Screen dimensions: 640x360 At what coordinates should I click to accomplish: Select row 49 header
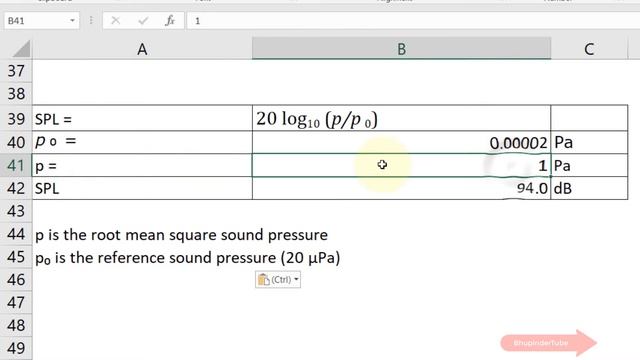click(x=16, y=348)
